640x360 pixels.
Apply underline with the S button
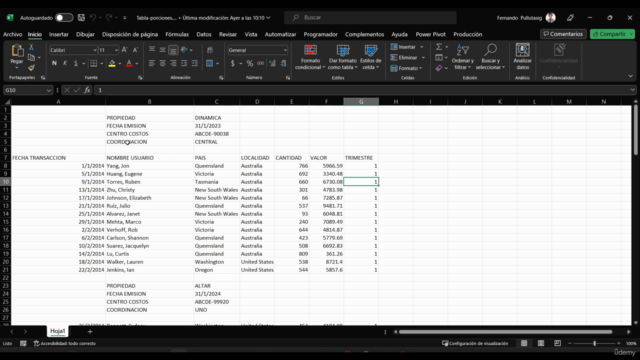click(x=76, y=63)
